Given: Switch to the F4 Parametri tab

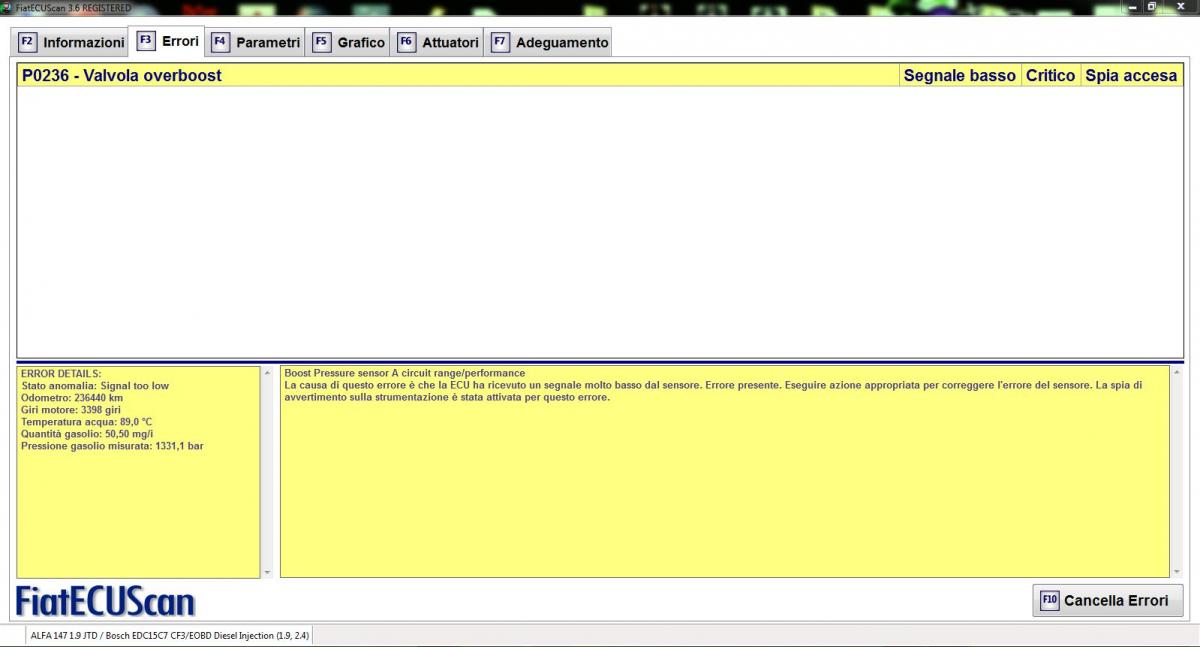Looking at the screenshot, I should [256, 42].
